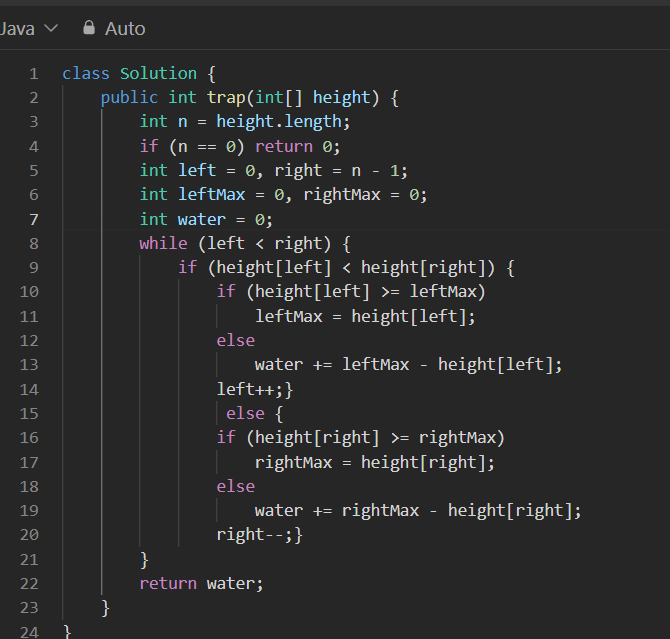Click 'trap' method name on line 2
This screenshot has width=670, height=639.
coord(226,98)
